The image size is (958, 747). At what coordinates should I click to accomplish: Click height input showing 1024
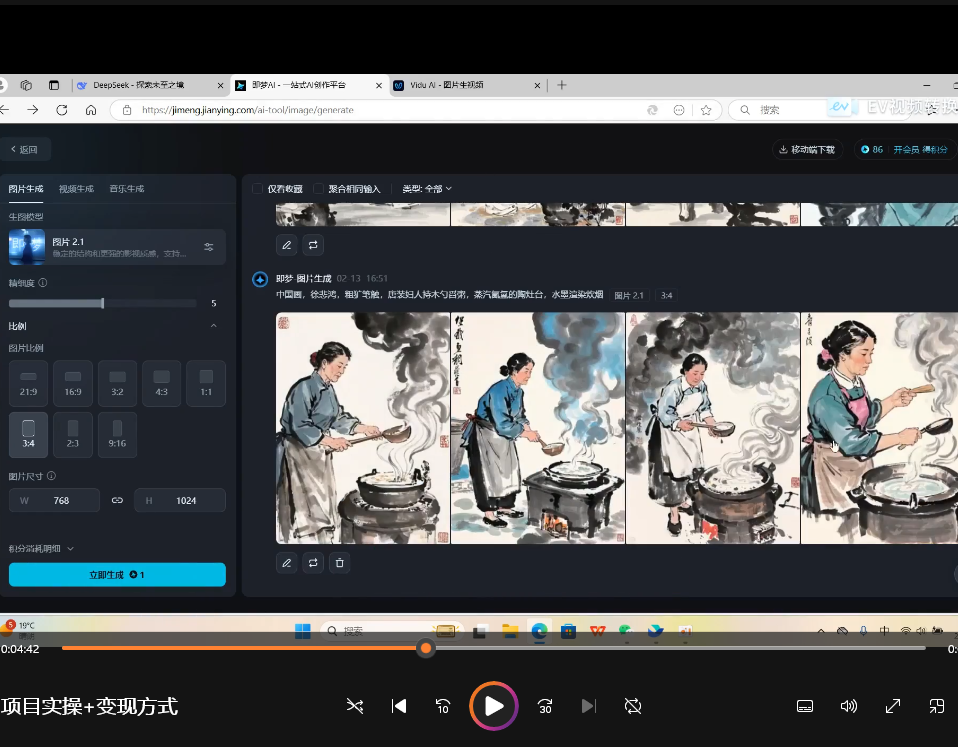click(180, 500)
